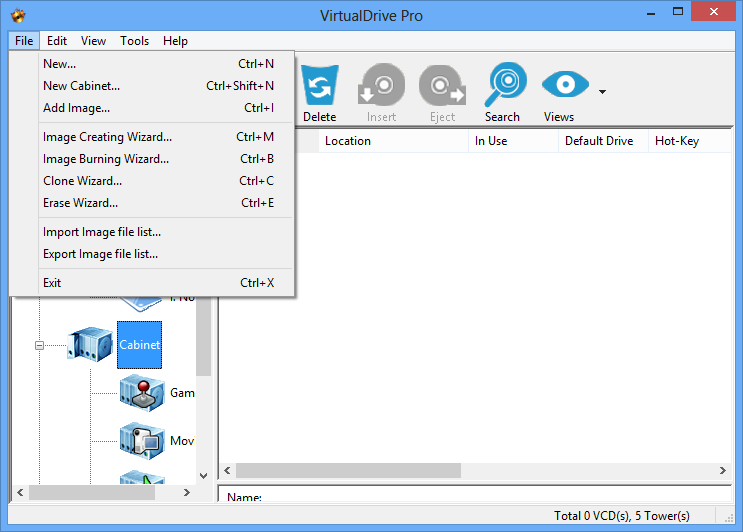Viewport: 743px width, 532px height.
Task: Select the Movies cabinet camera icon
Action: (x=142, y=441)
